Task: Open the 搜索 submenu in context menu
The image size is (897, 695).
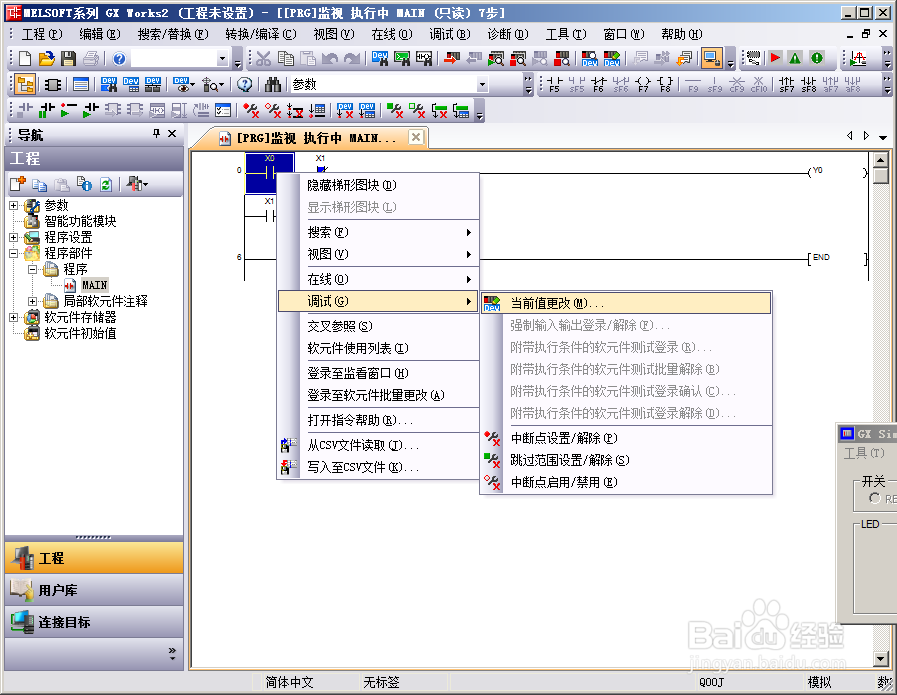Action: click(x=378, y=232)
